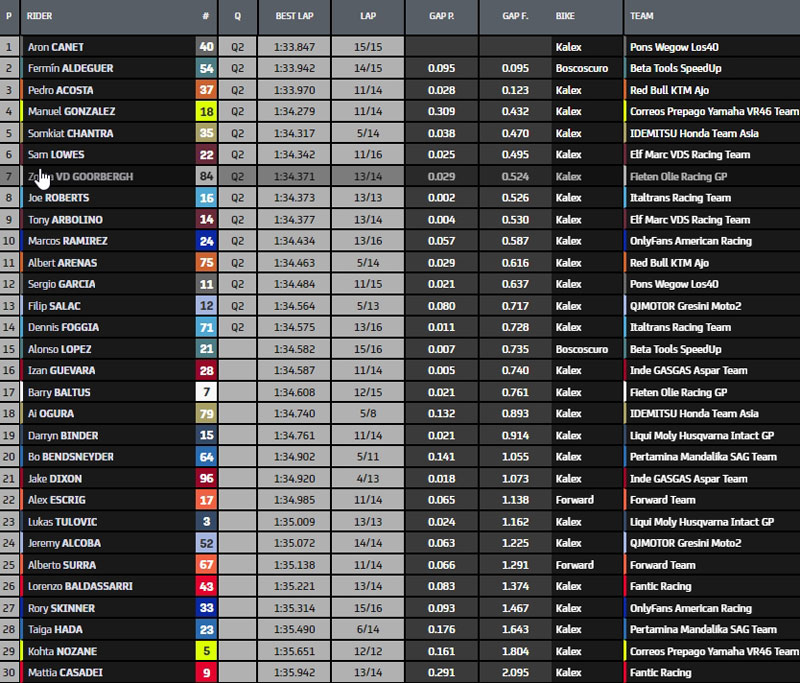Select Albert Arenas's orange number 75 badge

coord(206,262)
